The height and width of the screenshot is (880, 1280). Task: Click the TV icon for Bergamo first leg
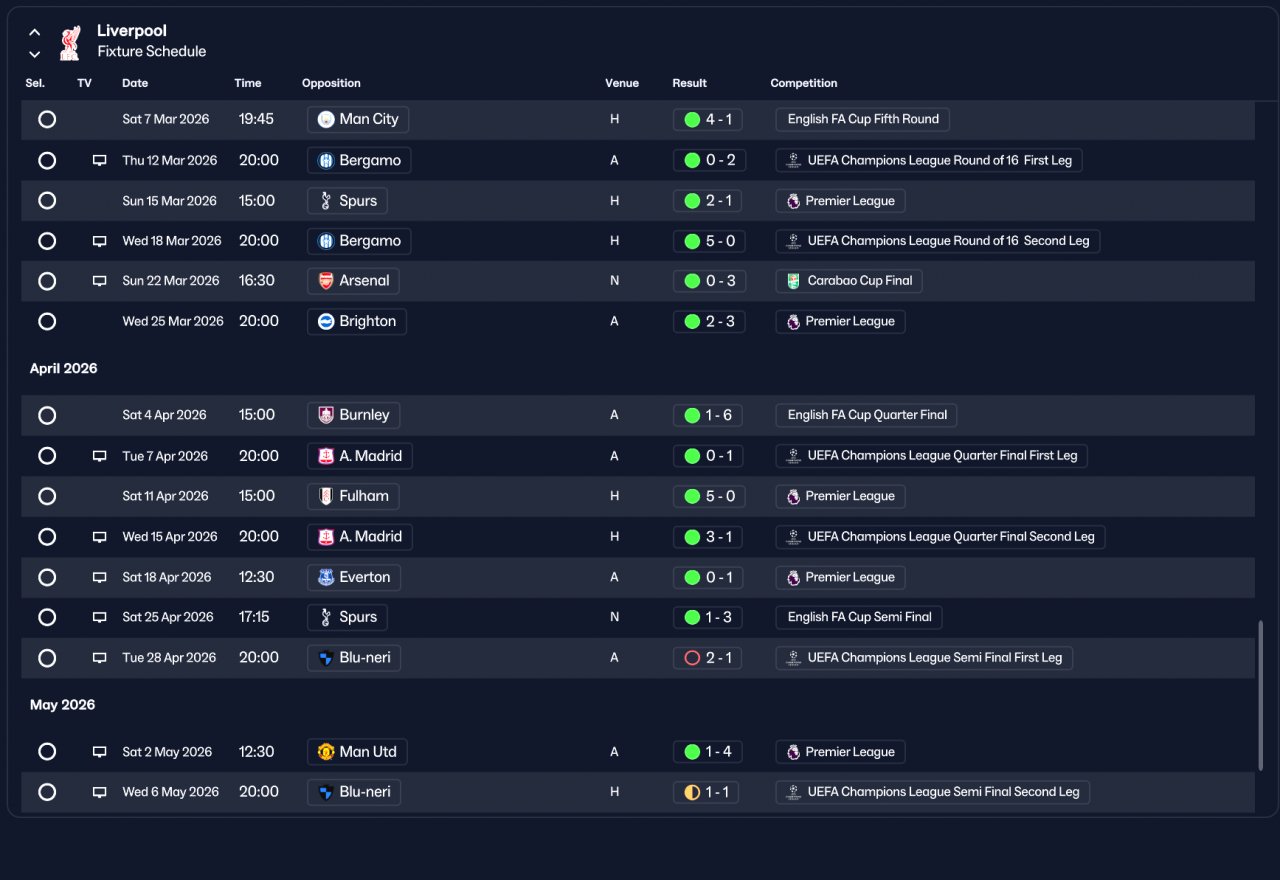click(99, 160)
